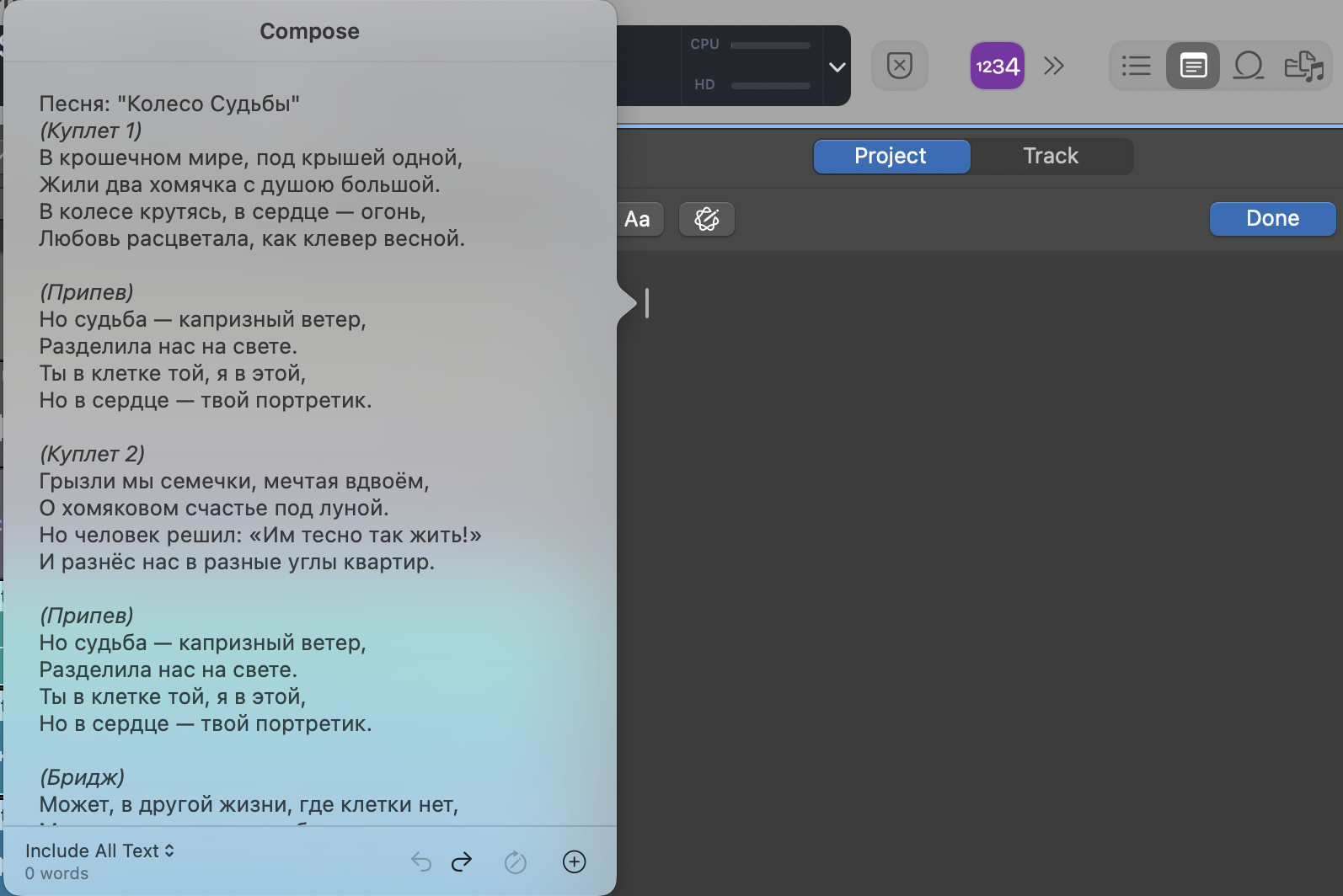1343x896 pixels.
Task: Switch to the Project notes tab
Action: coord(891,156)
